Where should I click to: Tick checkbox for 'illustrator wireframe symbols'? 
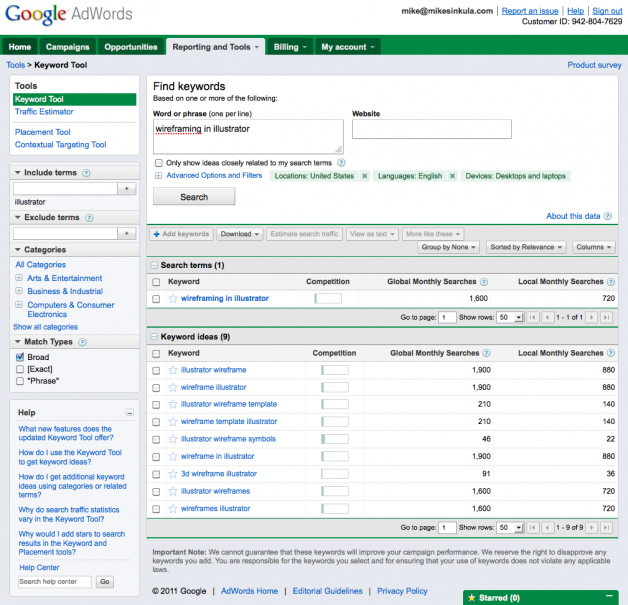(156, 440)
